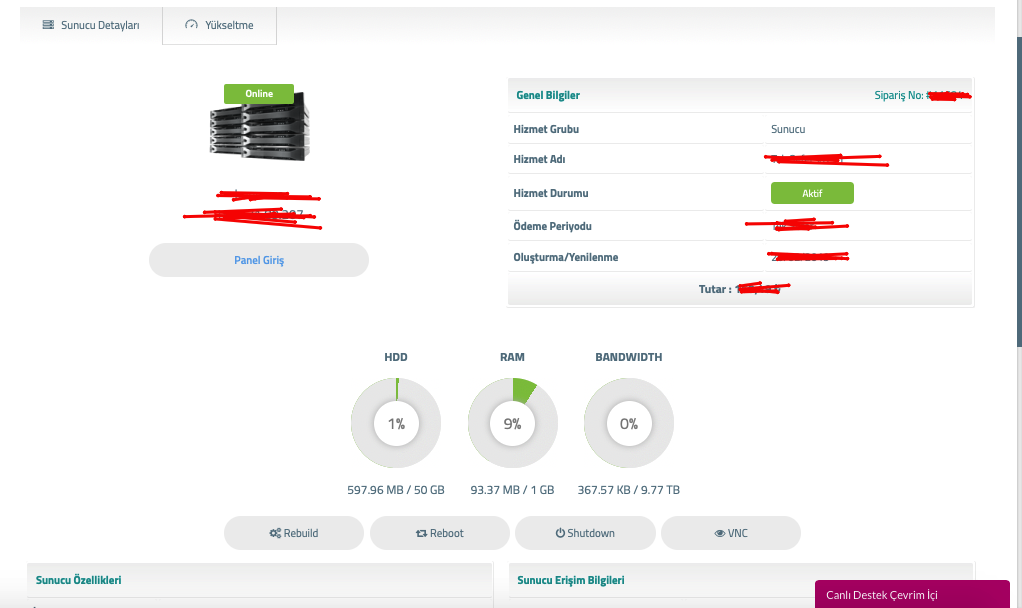The width and height of the screenshot is (1022, 608).
Task: Expand the Sunucu Özellikleri panel header
Action: click(79, 580)
